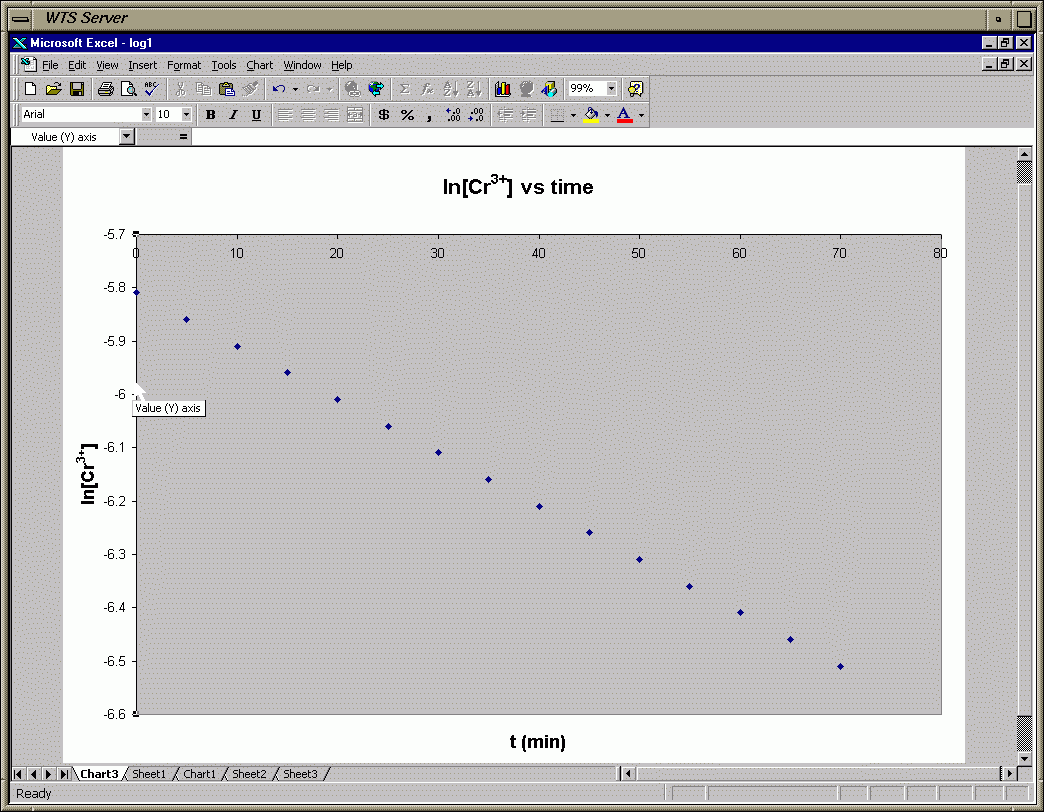This screenshot has width=1044, height=812.
Task: Toggle italic formatting
Action: [233, 115]
